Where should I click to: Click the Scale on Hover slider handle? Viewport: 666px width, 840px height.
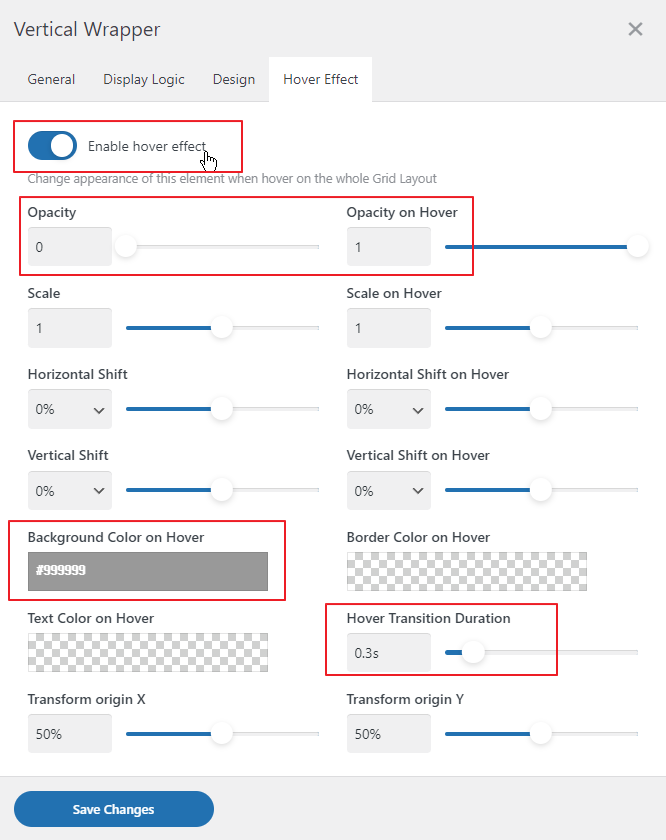click(x=541, y=327)
